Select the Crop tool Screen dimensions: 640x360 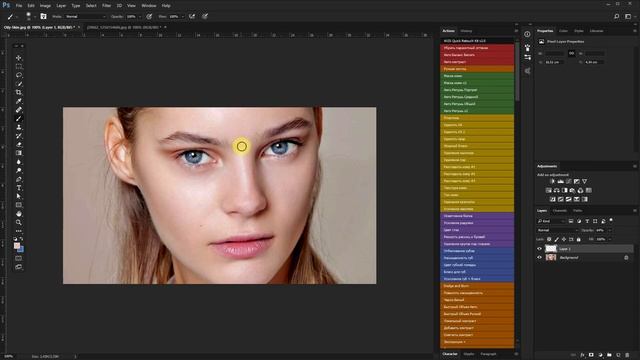(18, 93)
